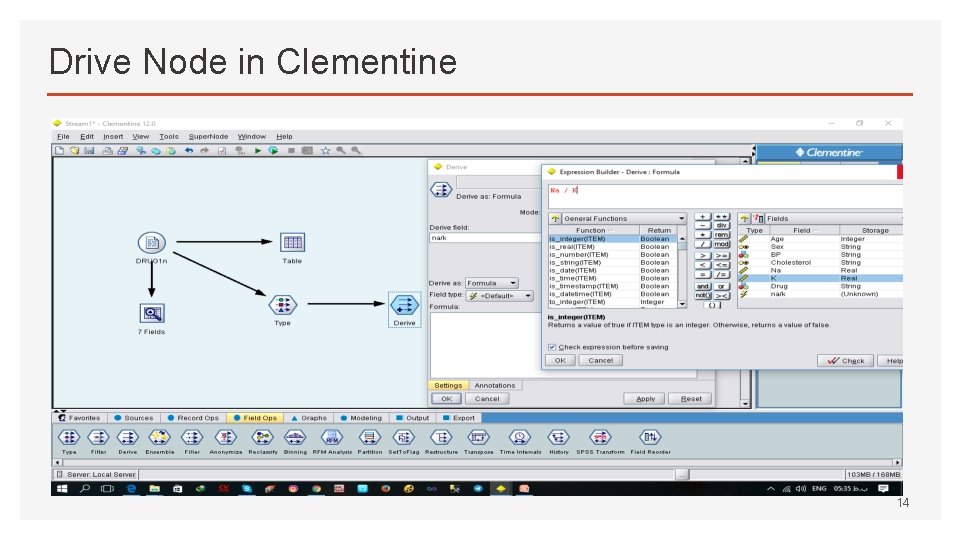Select the Table node on canvas
Image resolution: width=960 pixels, height=540 pixels.
tap(292, 242)
